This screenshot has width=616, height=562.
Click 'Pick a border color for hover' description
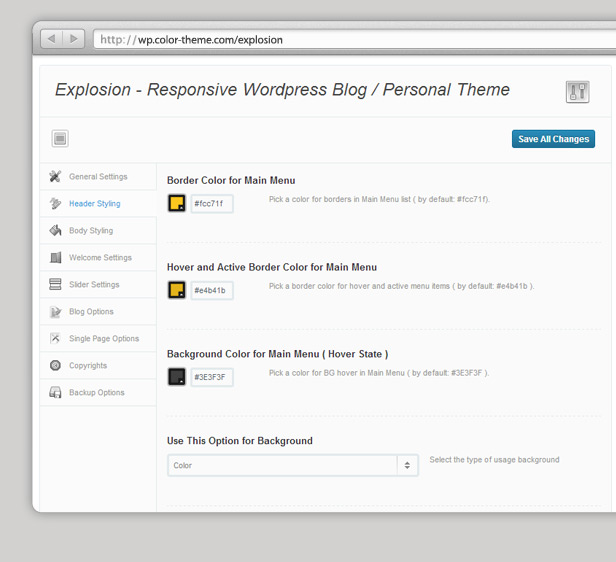point(402,286)
